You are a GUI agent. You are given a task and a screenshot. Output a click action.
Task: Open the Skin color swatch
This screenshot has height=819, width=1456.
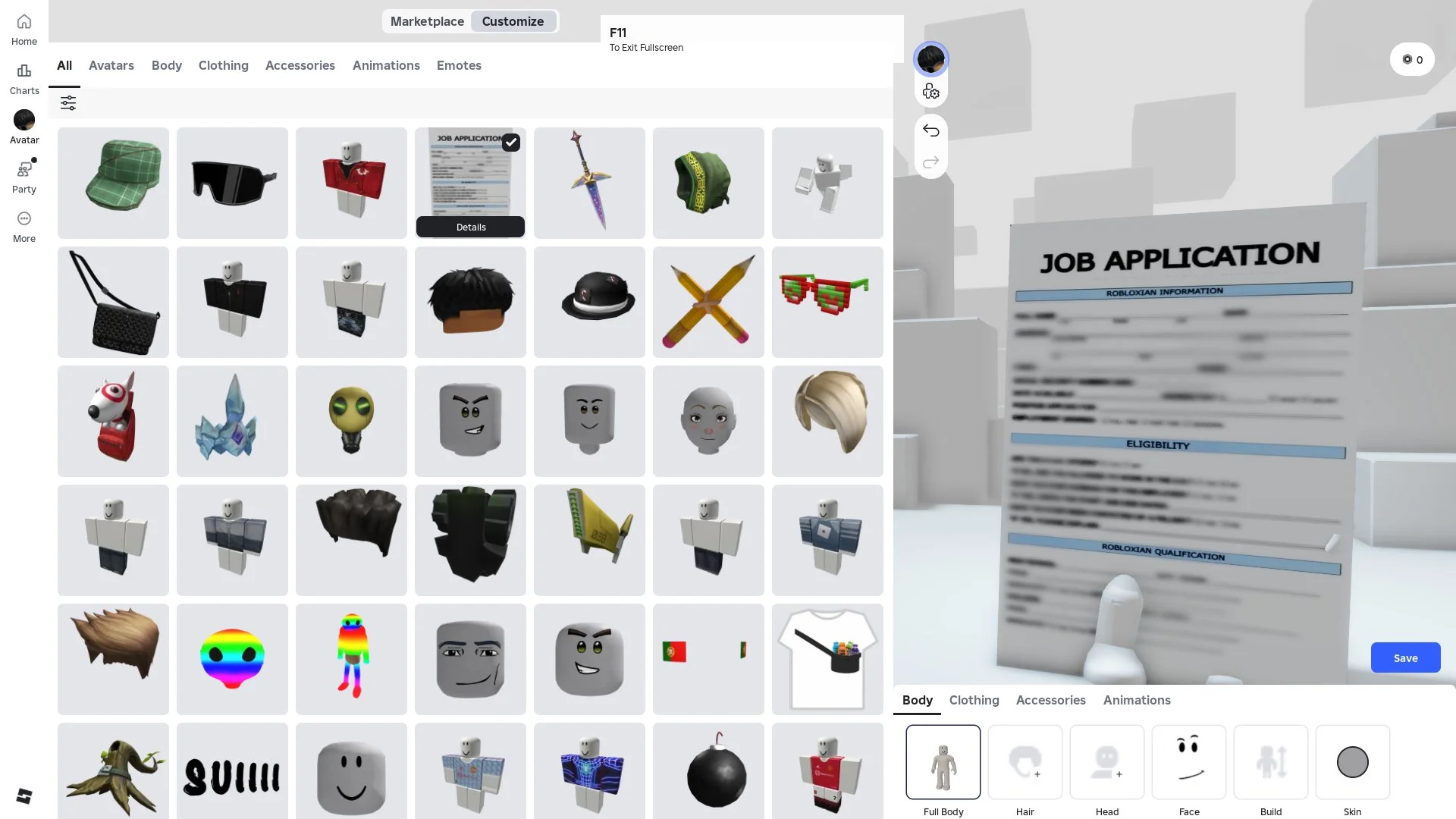1352,762
